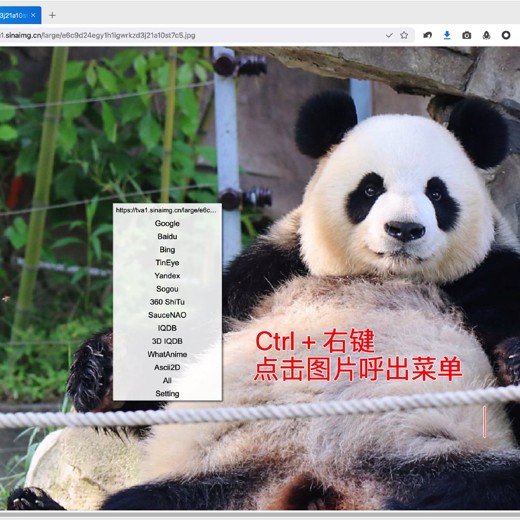Open the Setting entry in menu
Viewport: 520px width, 520px height.
167,393
